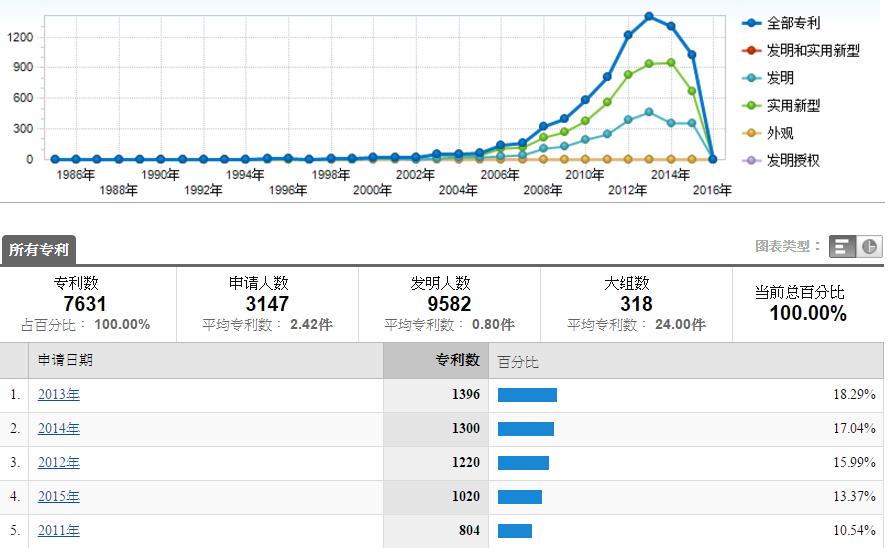Open the 2012年 link

pos(58,462)
